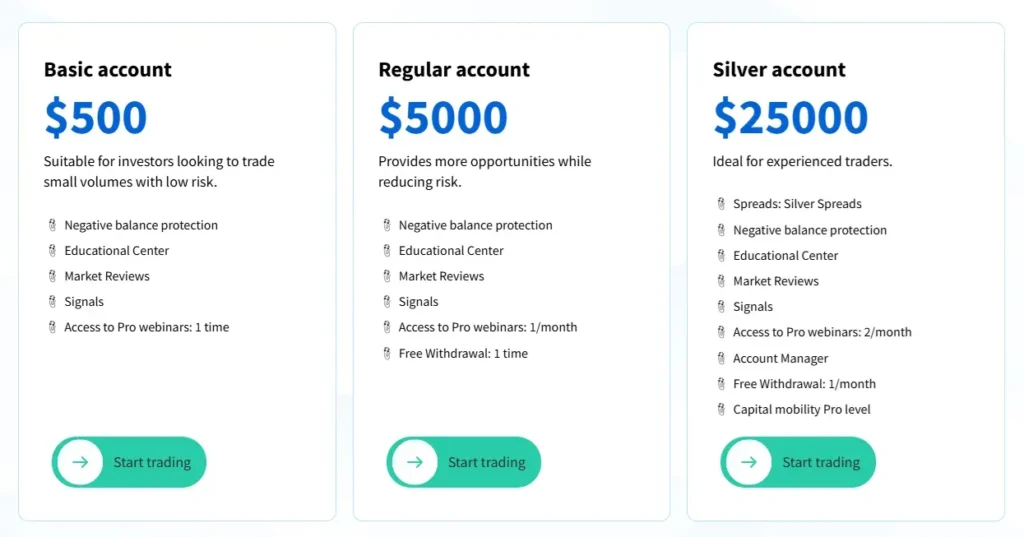Image resolution: width=1024 pixels, height=537 pixels.
Task: Click bullet icon next to Silver Spreads
Action: pos(721,204)
